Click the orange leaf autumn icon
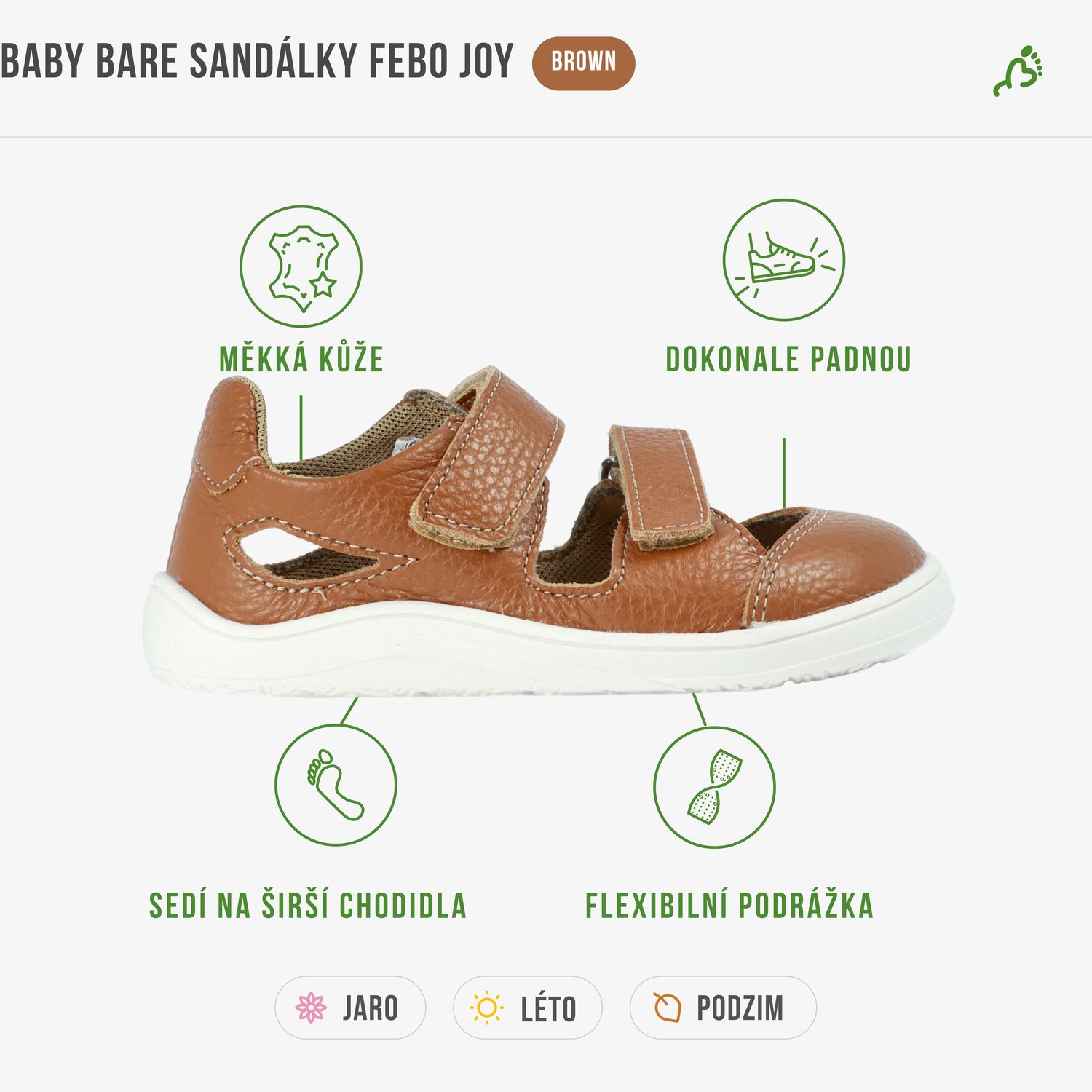 tap(667, 1008)
